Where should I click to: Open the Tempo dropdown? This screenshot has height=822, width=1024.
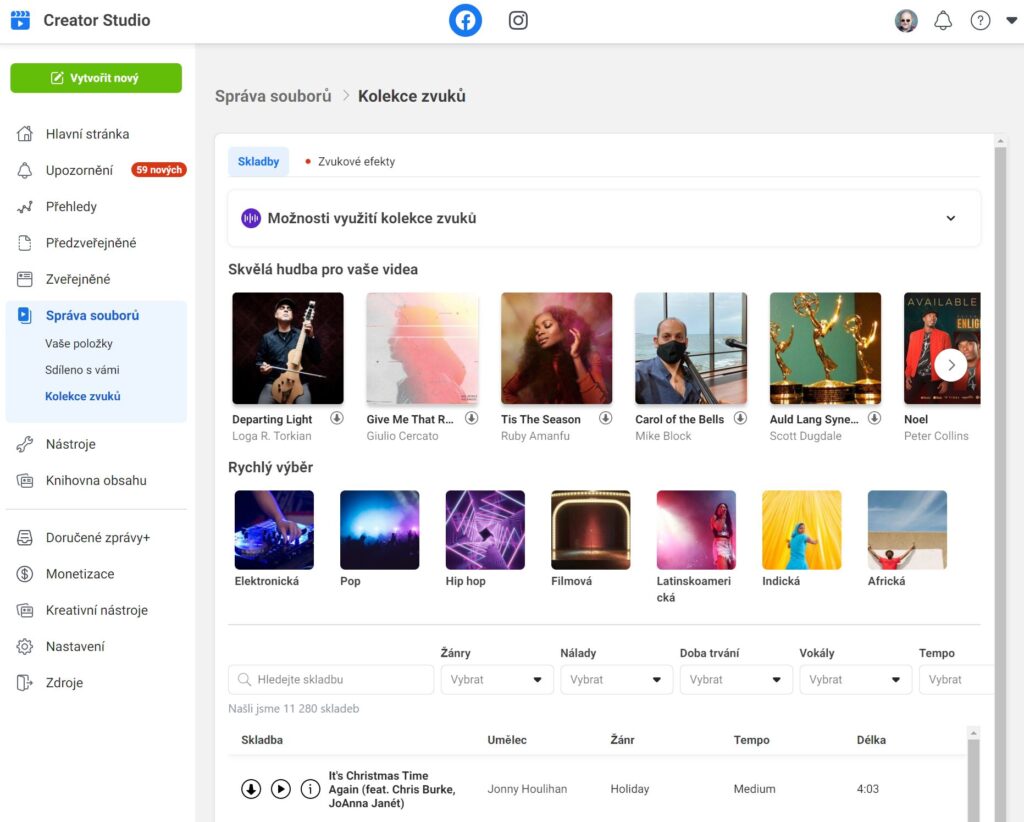(956, 680)
